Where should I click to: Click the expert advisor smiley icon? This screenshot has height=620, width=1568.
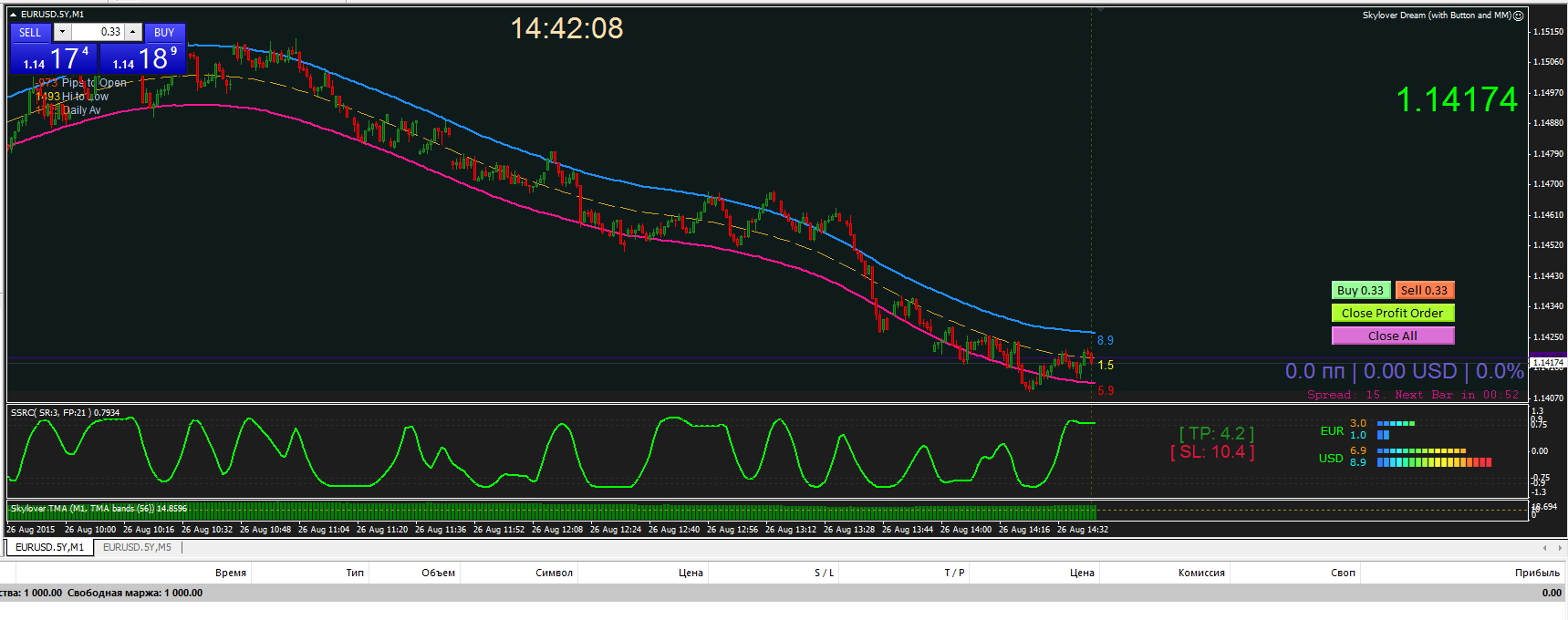point(1519,15)
